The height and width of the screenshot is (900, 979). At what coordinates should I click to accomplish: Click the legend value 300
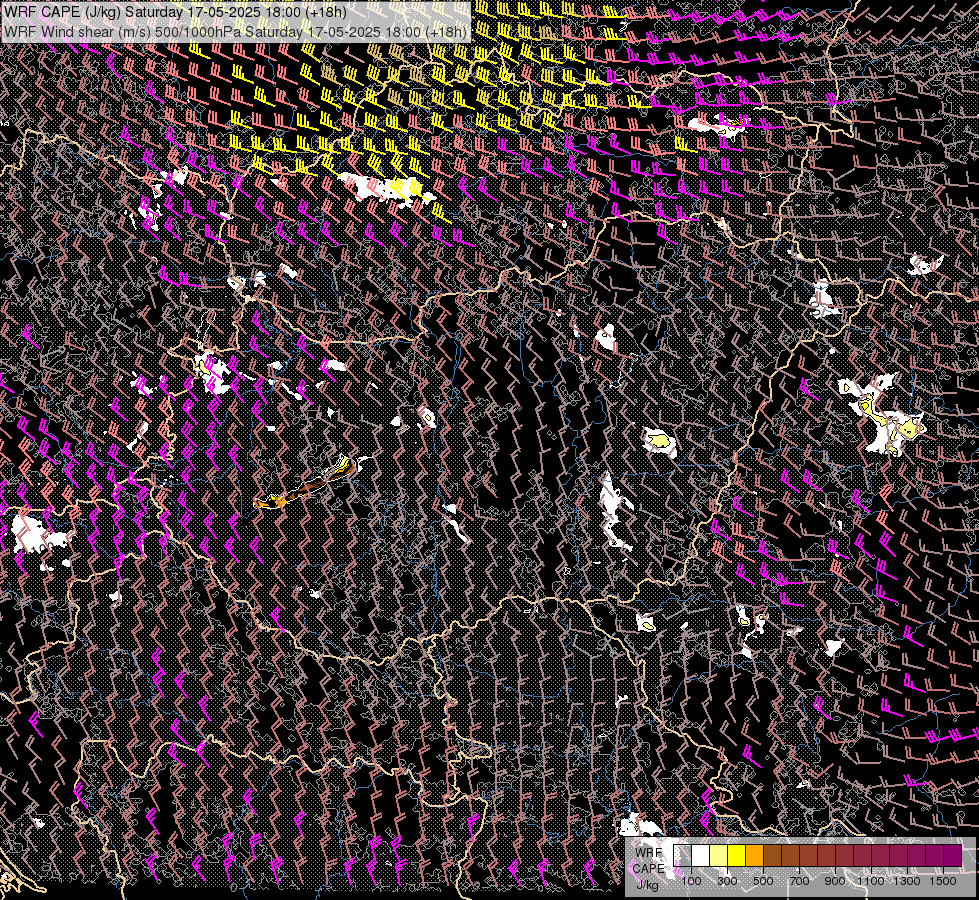[727, 881]
